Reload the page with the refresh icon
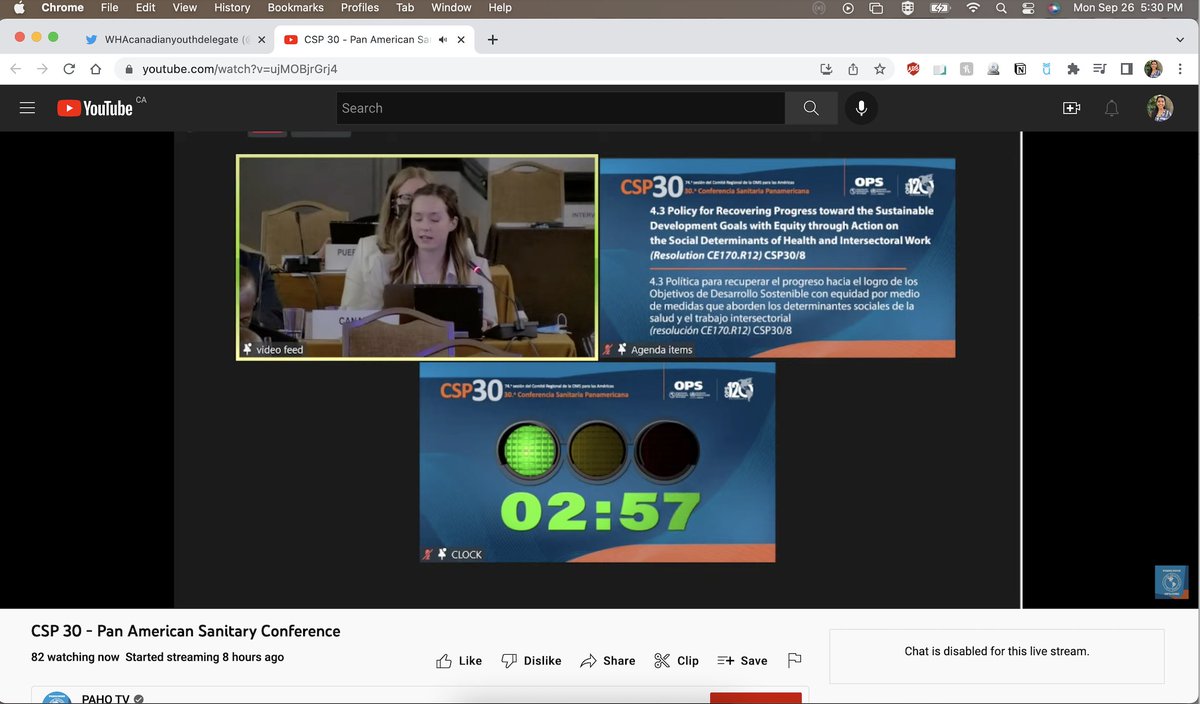 point(69,69)
